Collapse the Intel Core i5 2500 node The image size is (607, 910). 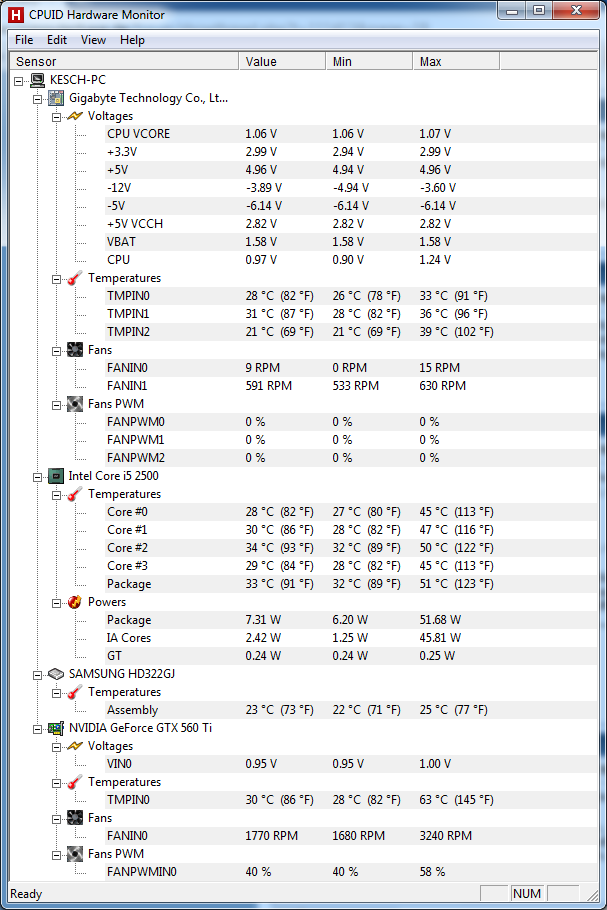[x=37, y=477]
